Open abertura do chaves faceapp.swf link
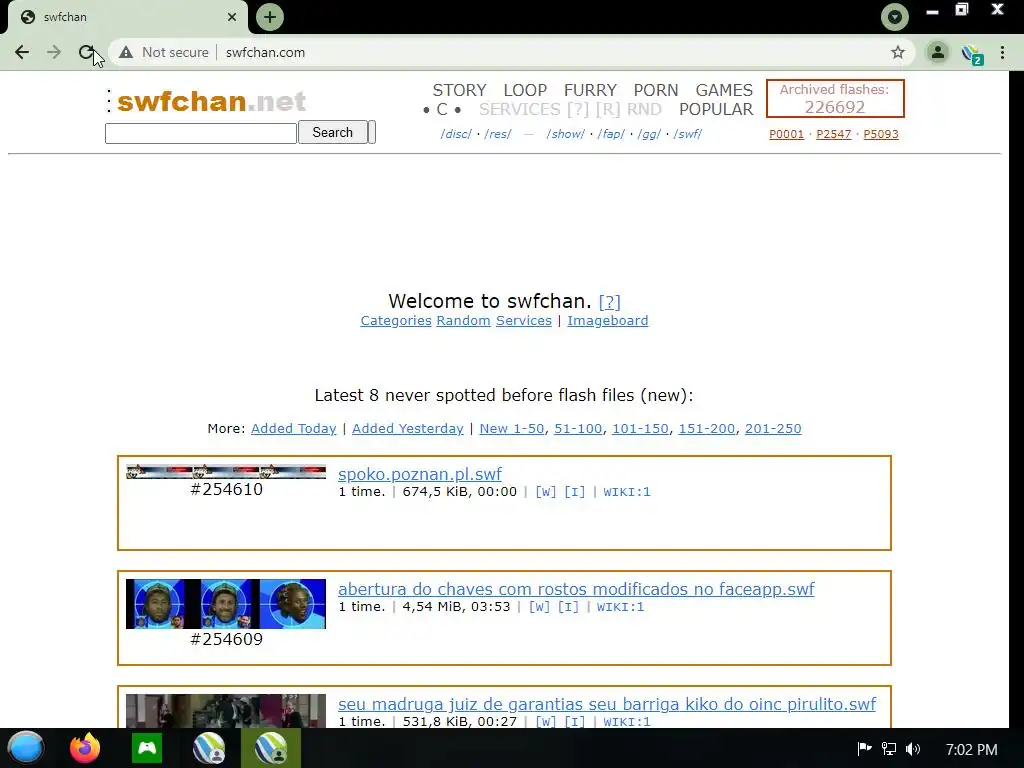The height and width of the screenshot is (768, 1024). [x=576, y=589]
